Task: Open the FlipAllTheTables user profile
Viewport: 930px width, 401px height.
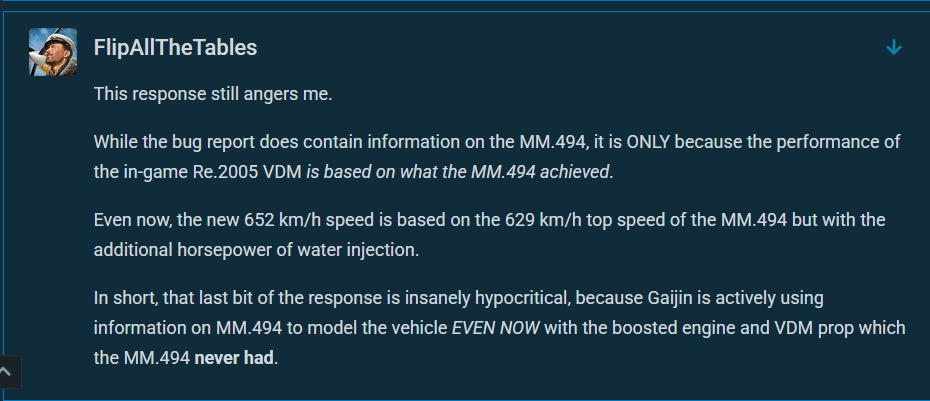Action: tap(175, 48)
